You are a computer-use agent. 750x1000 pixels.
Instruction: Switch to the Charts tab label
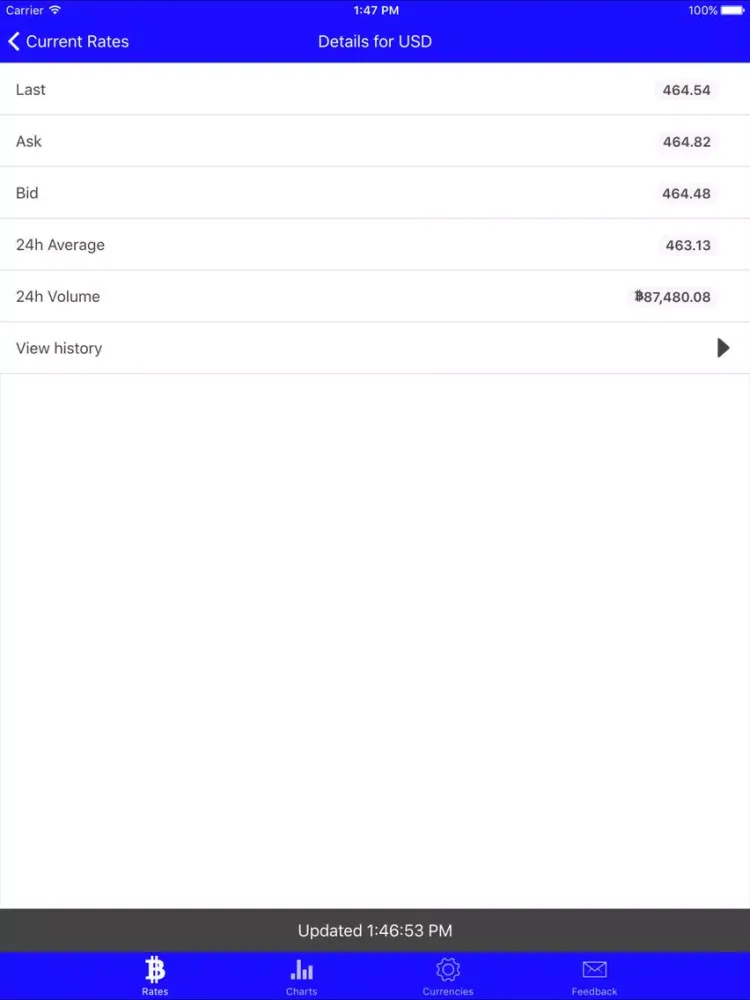point(301,991)
